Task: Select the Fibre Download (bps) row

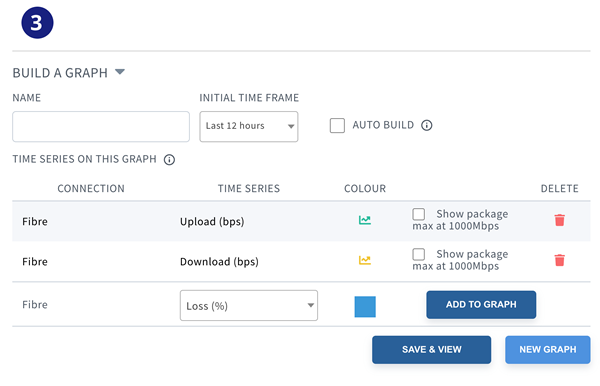Action: click(x=301, y=261)
